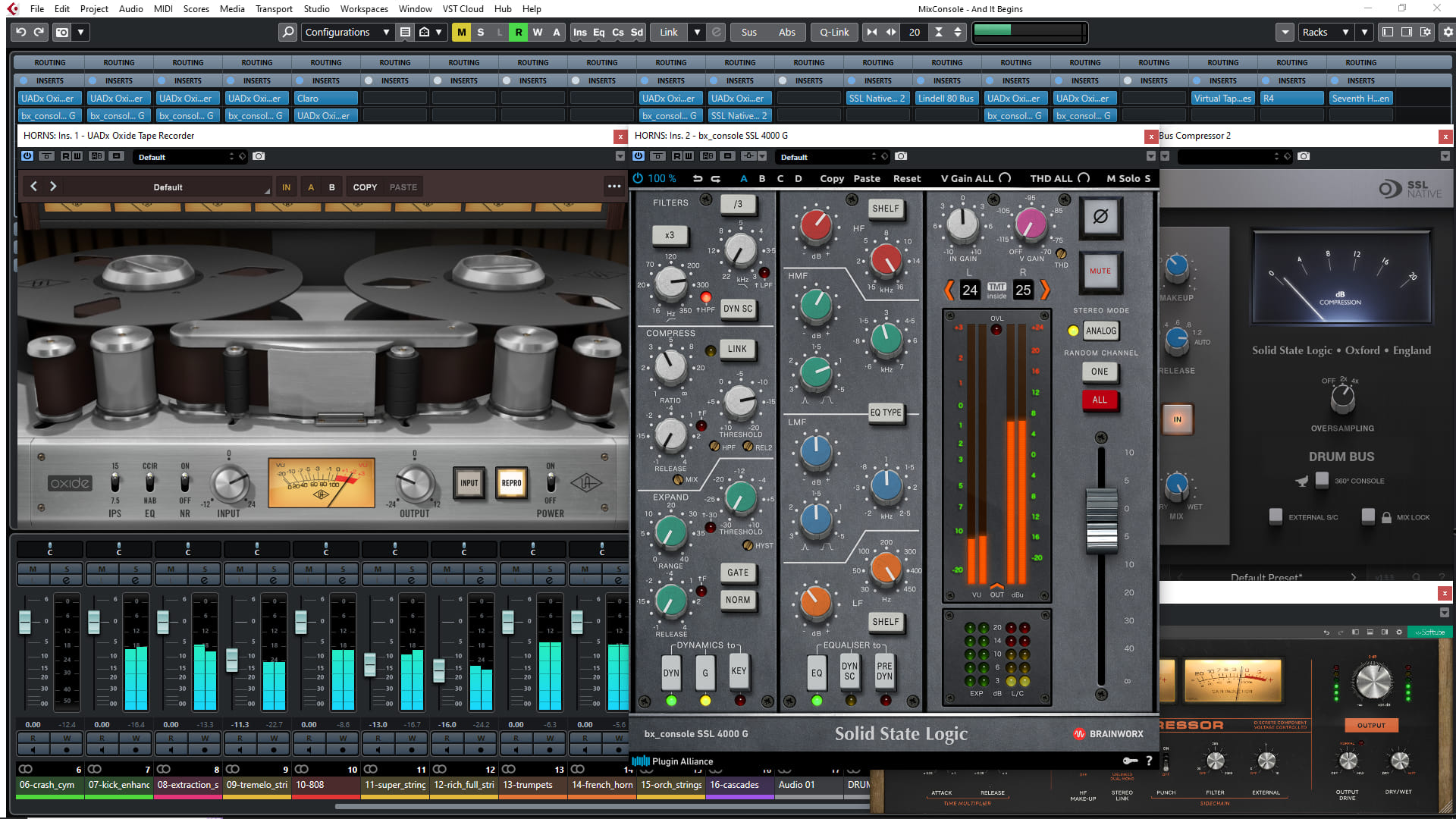Open the search magnifier in the MixConsole toolbar
Screen dimensions: 1456x819
tap(287, 32)
